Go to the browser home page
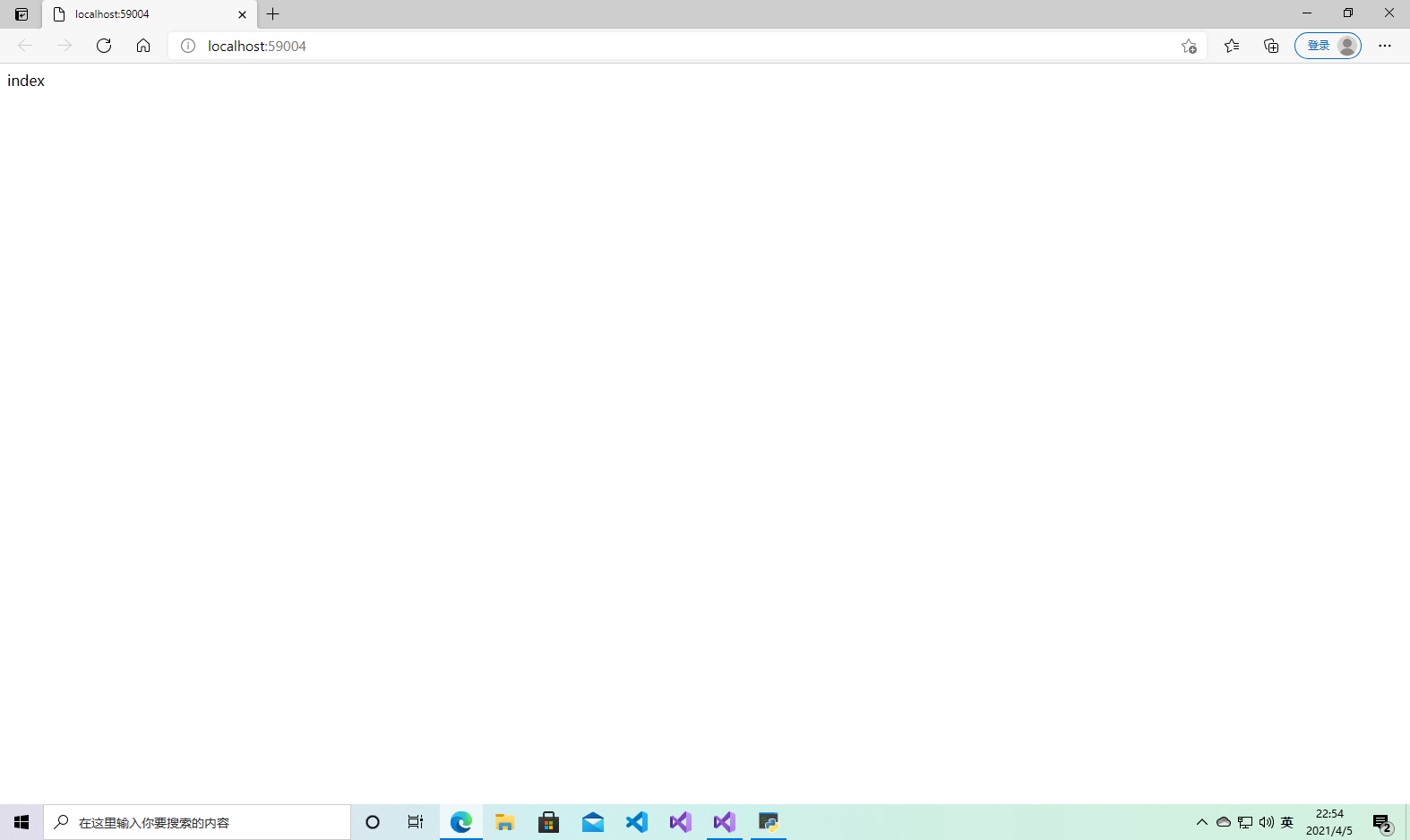Image resolution: width=1410 pixels, height=840 pixels. coord(143,46)
